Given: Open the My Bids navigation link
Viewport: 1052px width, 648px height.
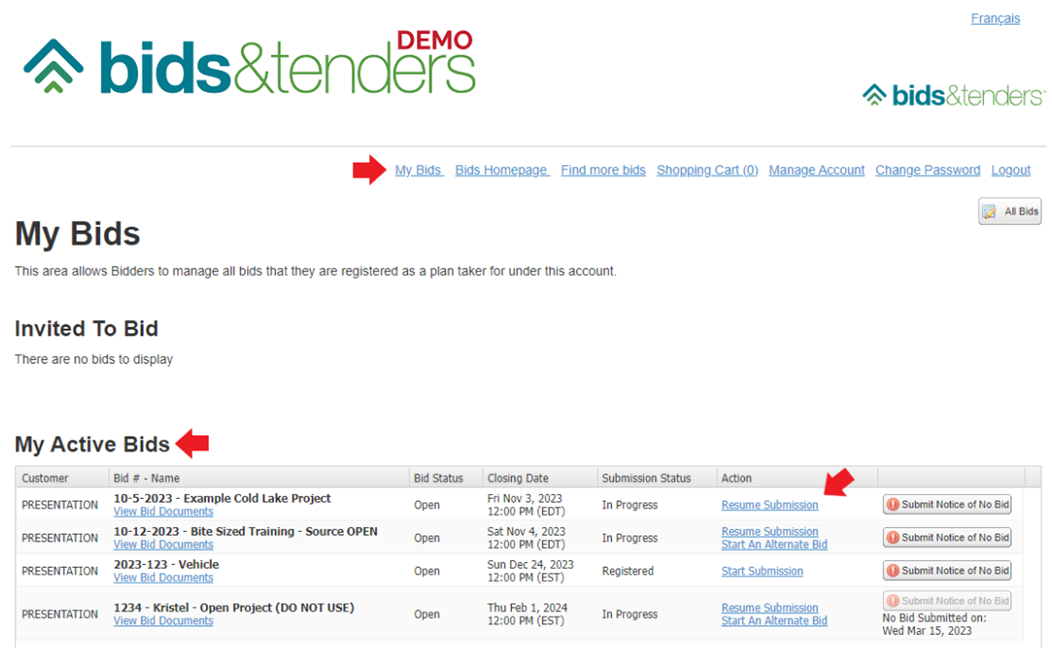Looking at the screenshot, I should click(418, 170).
